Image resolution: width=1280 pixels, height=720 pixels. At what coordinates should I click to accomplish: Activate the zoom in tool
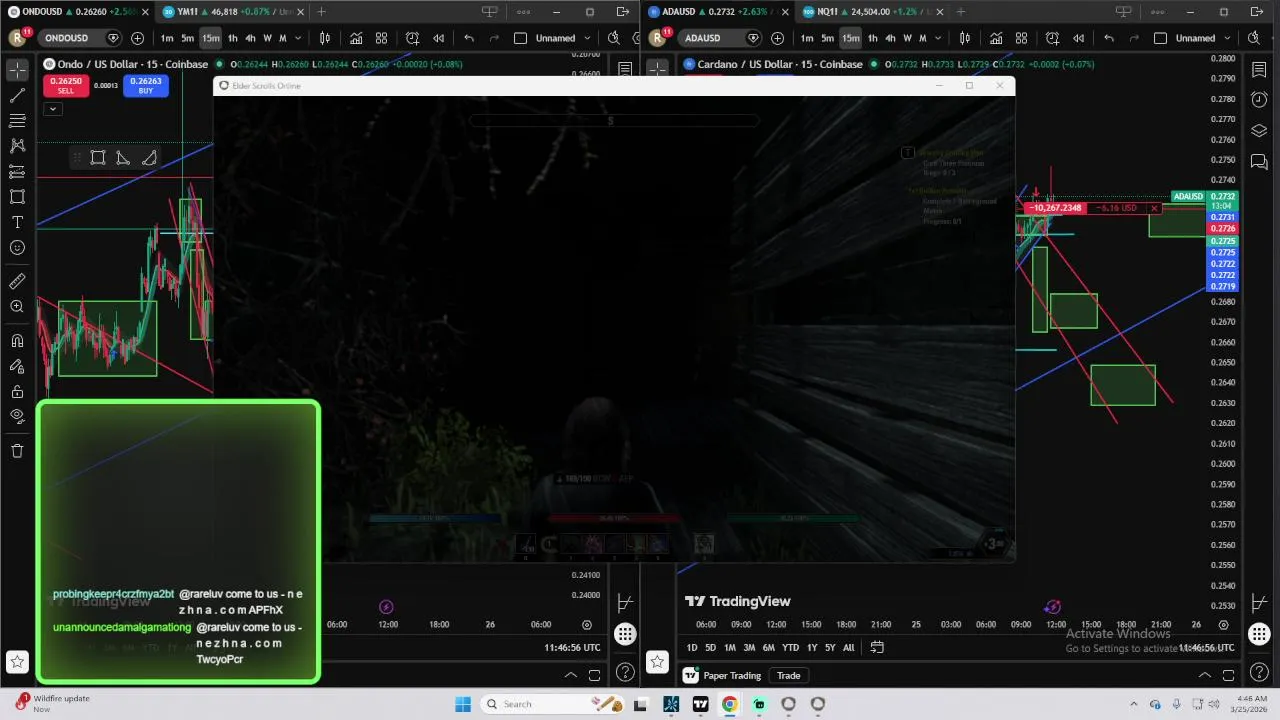[x=17, y=307]
